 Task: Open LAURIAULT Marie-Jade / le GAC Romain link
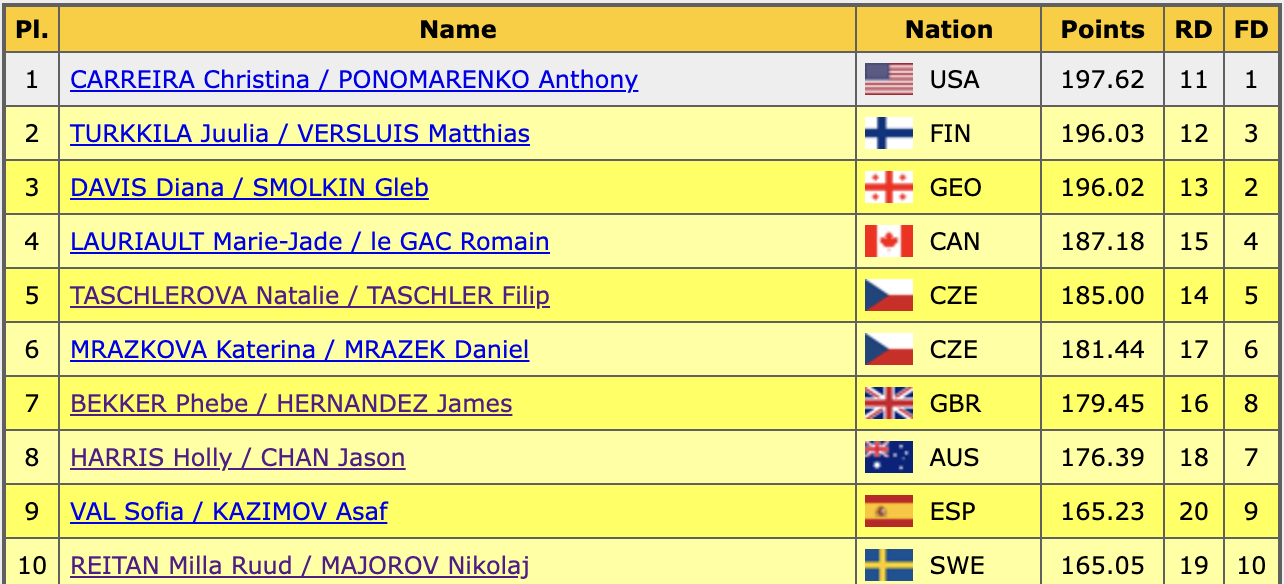click(x=309, y=242)
